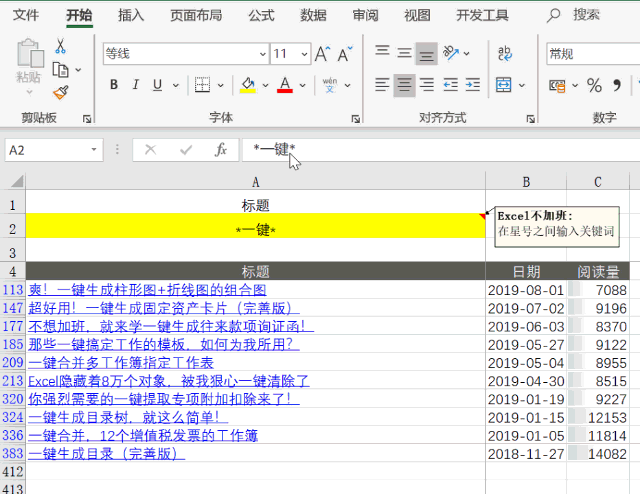The width and height of the screenshot is (640, 494).
Task: Toggle Underline formatting
Action: coord(157,85)
